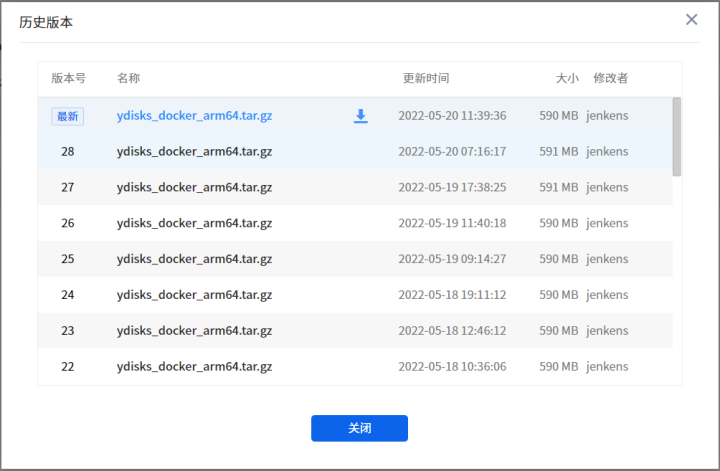Image resolution: width=720 pixels, height=471 pixels.
Task: Select version 26 file name
Action: click(x=194, y=224)
